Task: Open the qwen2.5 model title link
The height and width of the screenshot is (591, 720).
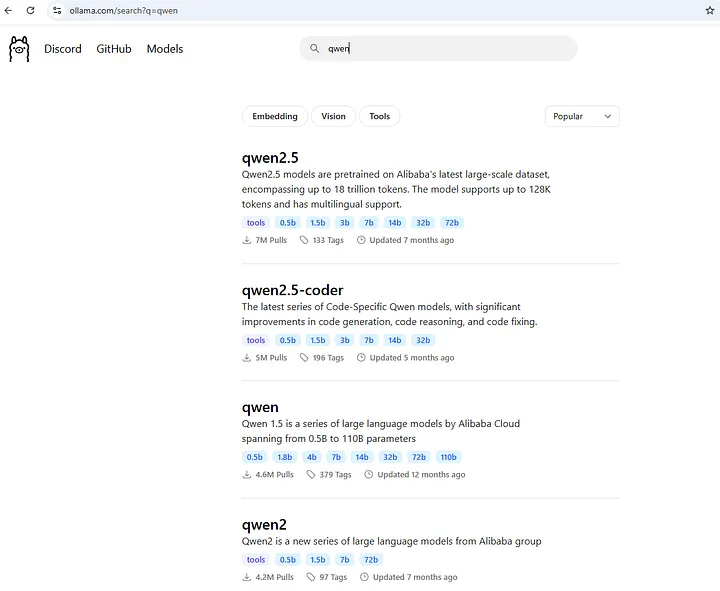Action: pos(270,157)
